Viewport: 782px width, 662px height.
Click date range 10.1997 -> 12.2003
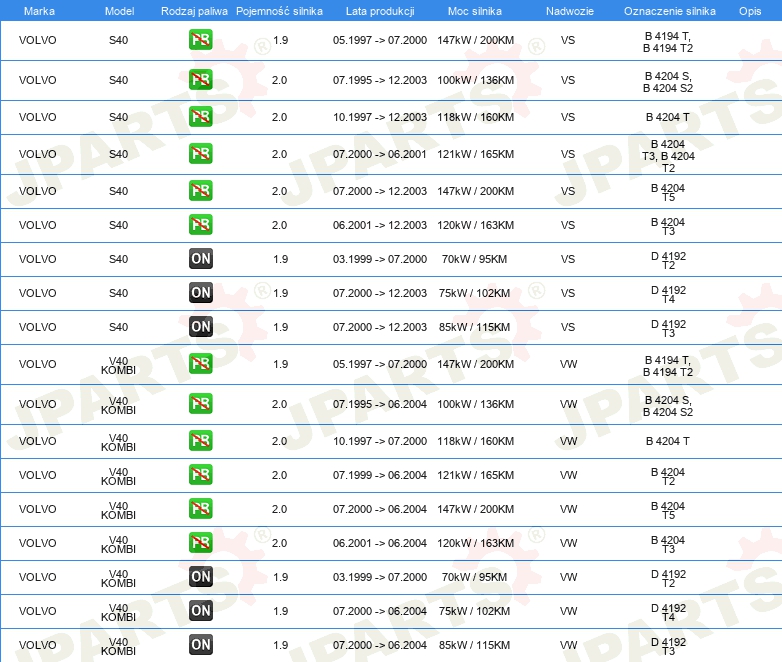coord(380,117)
